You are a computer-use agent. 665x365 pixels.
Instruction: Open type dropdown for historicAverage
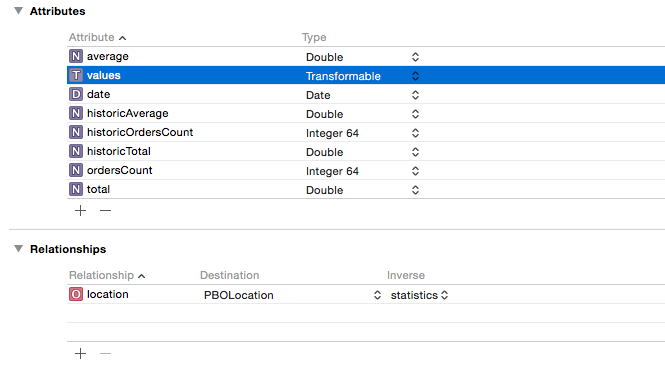click(x=415, y=114)
